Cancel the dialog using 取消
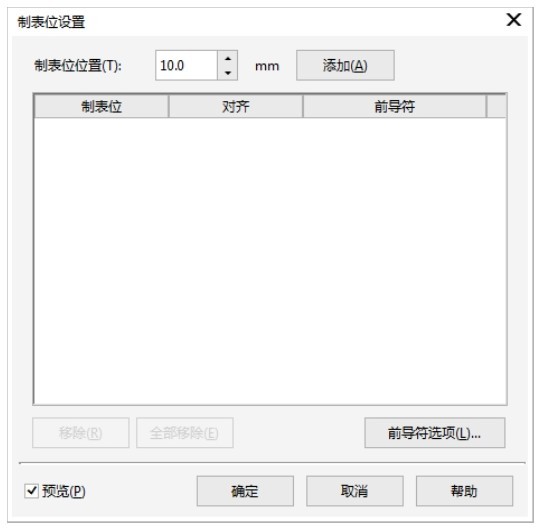Screen dimensions: 540x529 click(x=354, y=491)
